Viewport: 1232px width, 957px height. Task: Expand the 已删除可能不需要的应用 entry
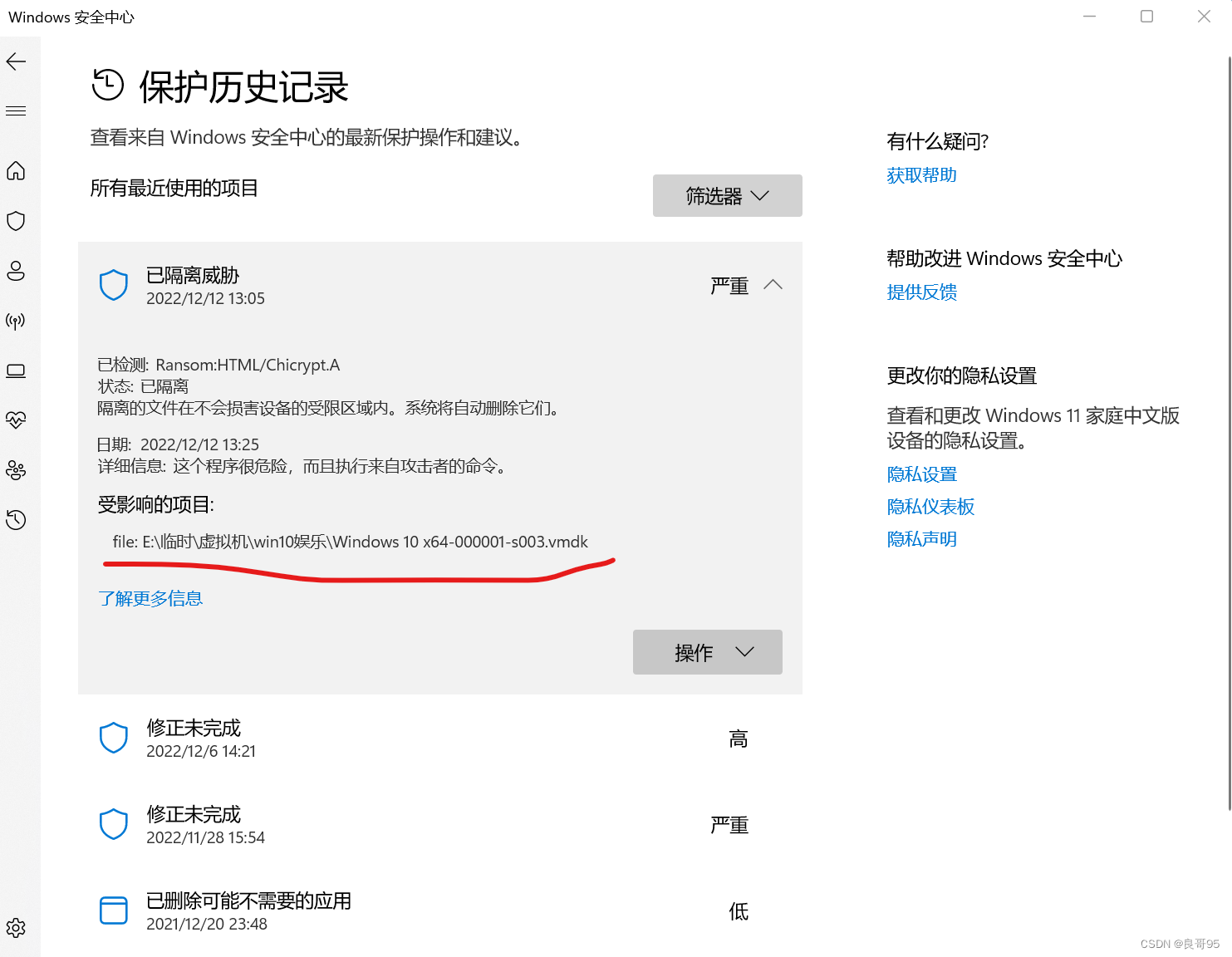[440, 911]
